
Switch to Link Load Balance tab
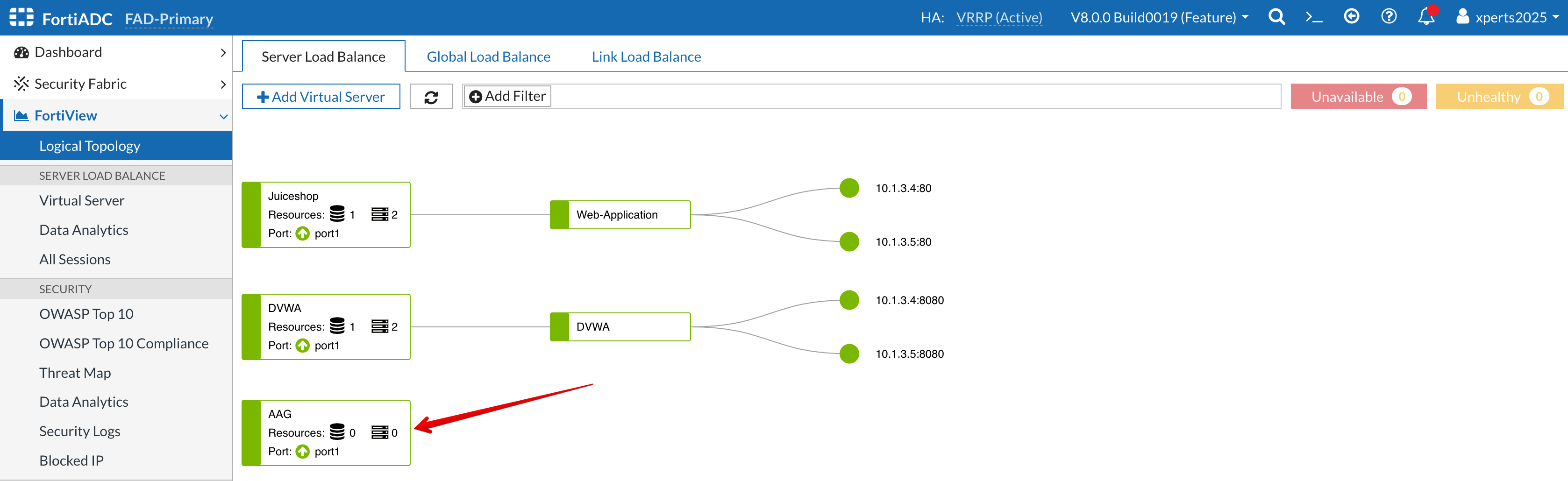point(646,57)
